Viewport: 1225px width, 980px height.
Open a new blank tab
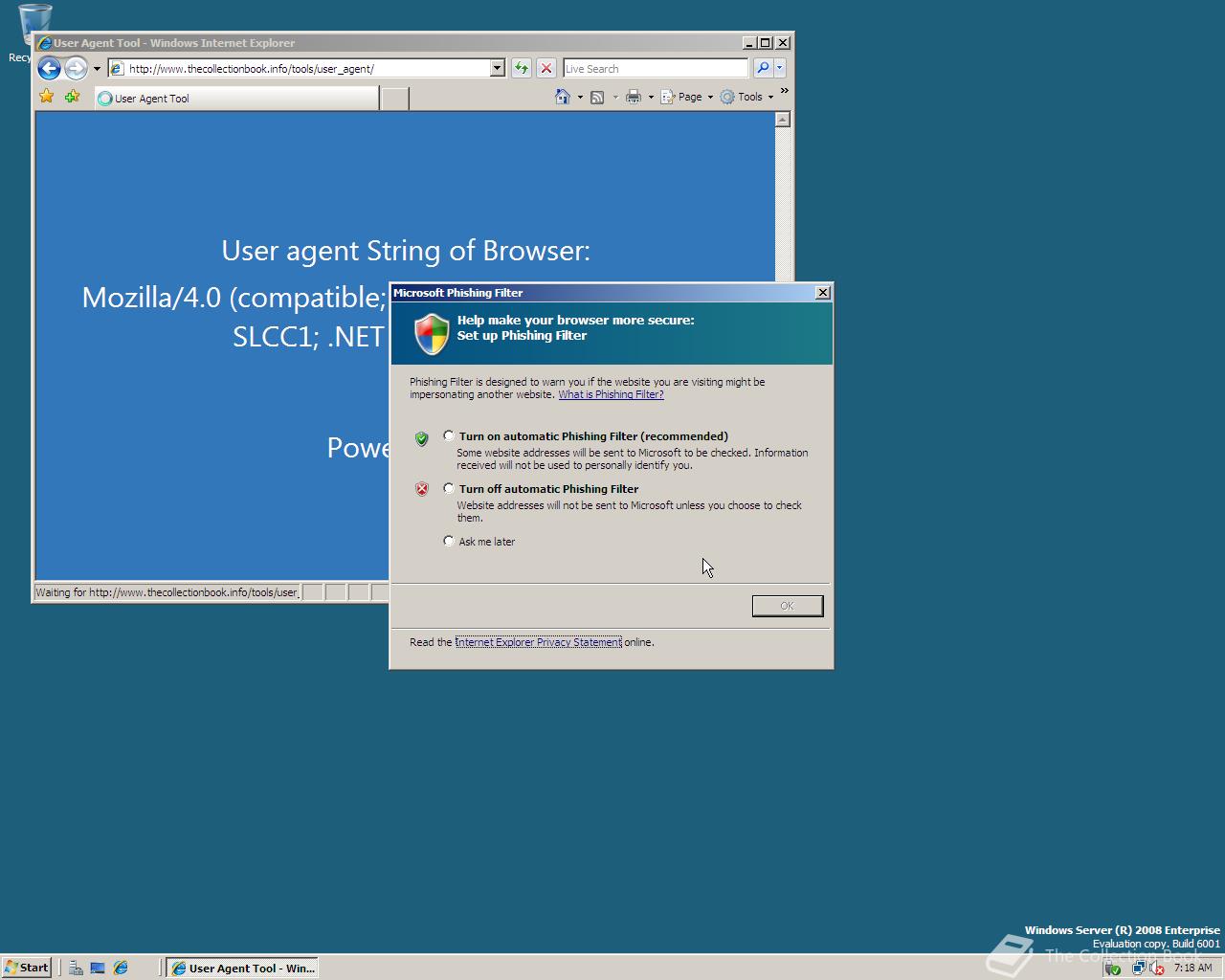(394, 98)
